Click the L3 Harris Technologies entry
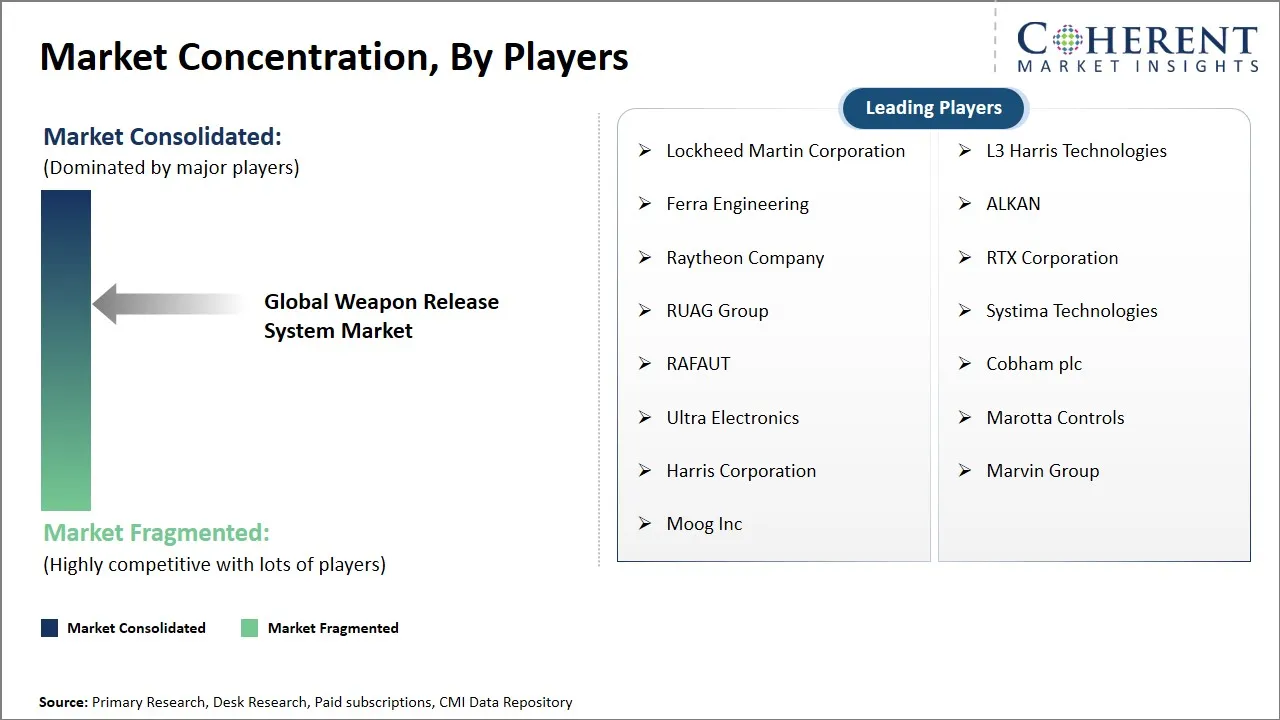 tap(1076, 150)
